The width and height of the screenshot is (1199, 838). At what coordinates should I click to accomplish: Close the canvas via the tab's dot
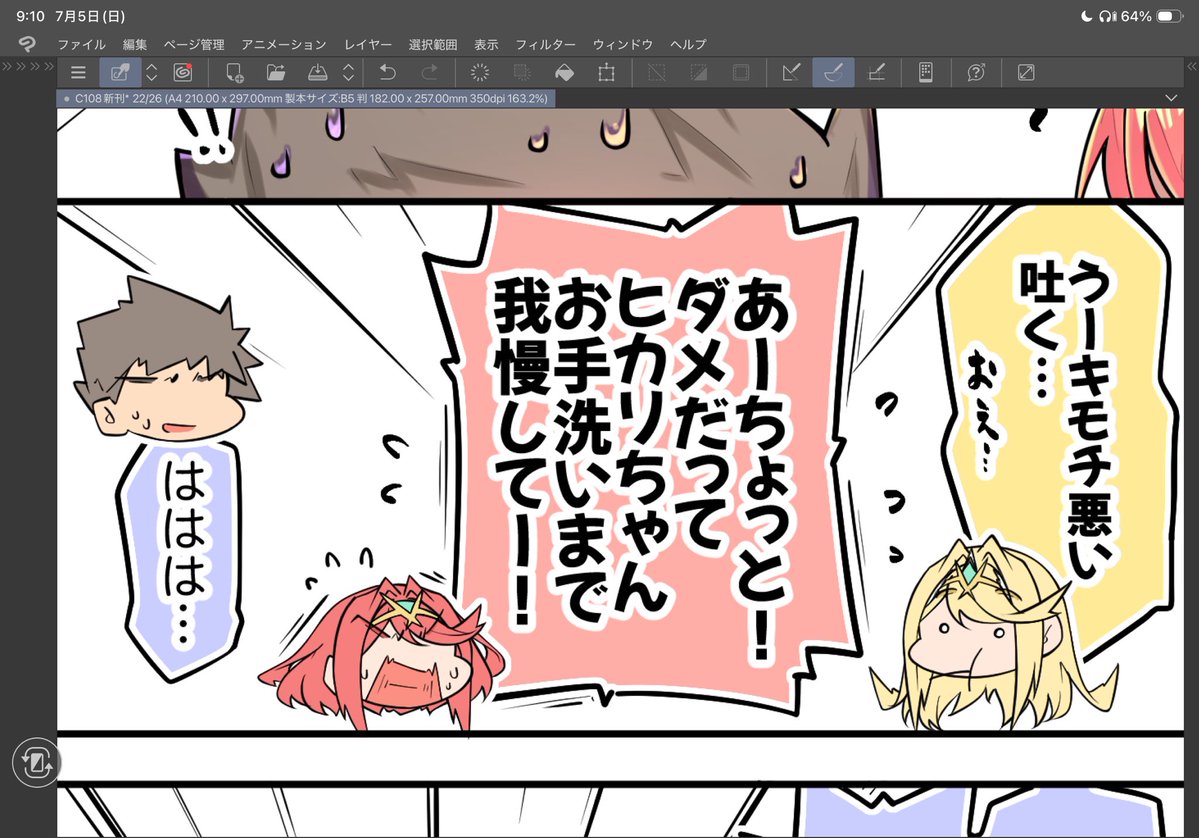[x=67, y=99]
